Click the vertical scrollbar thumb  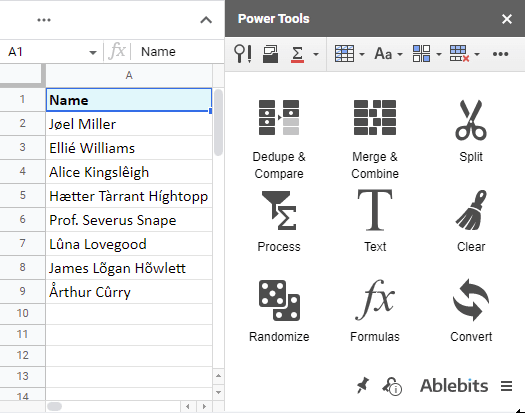point(219,122)
